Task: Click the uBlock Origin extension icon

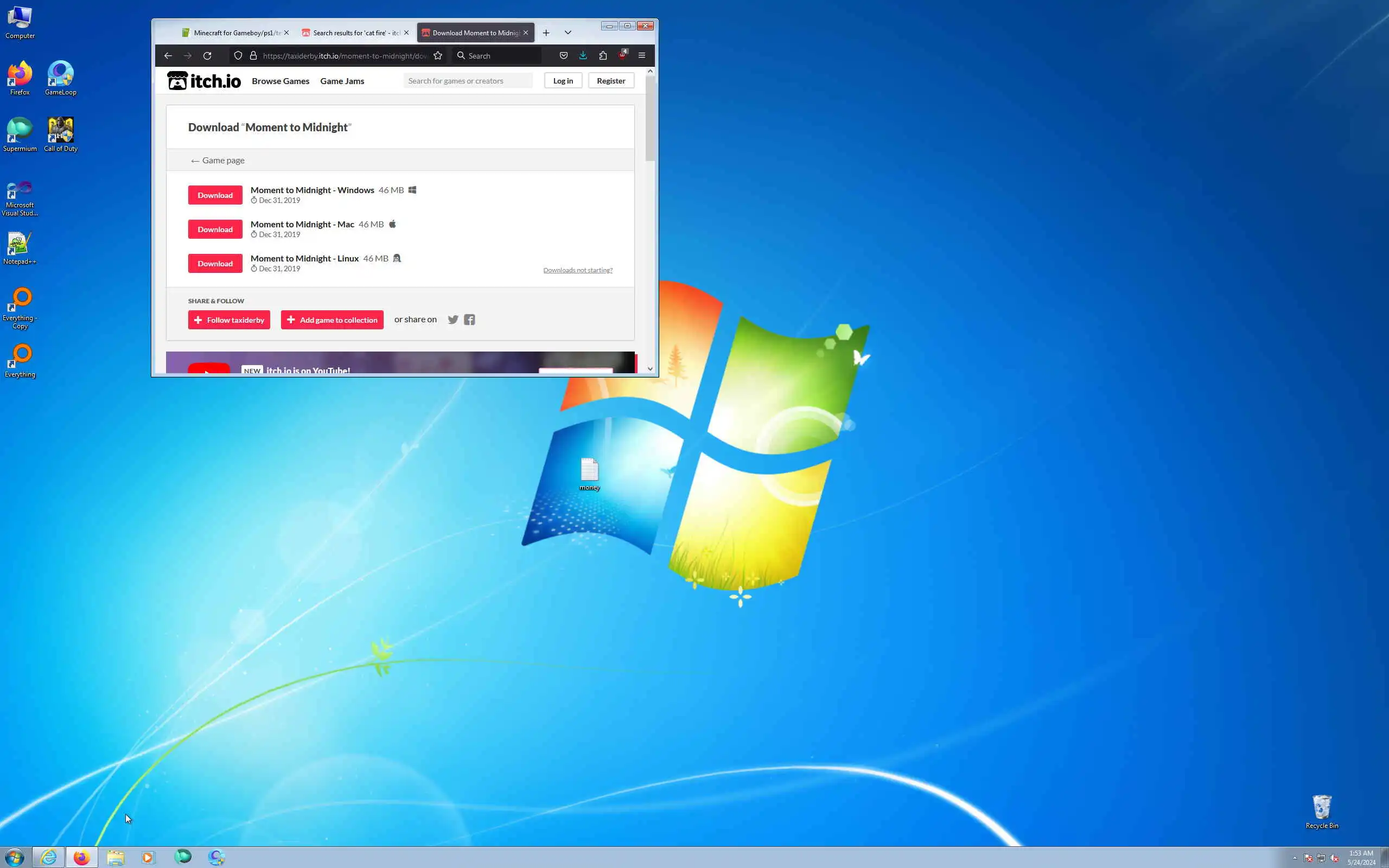Action: (623, 56)
